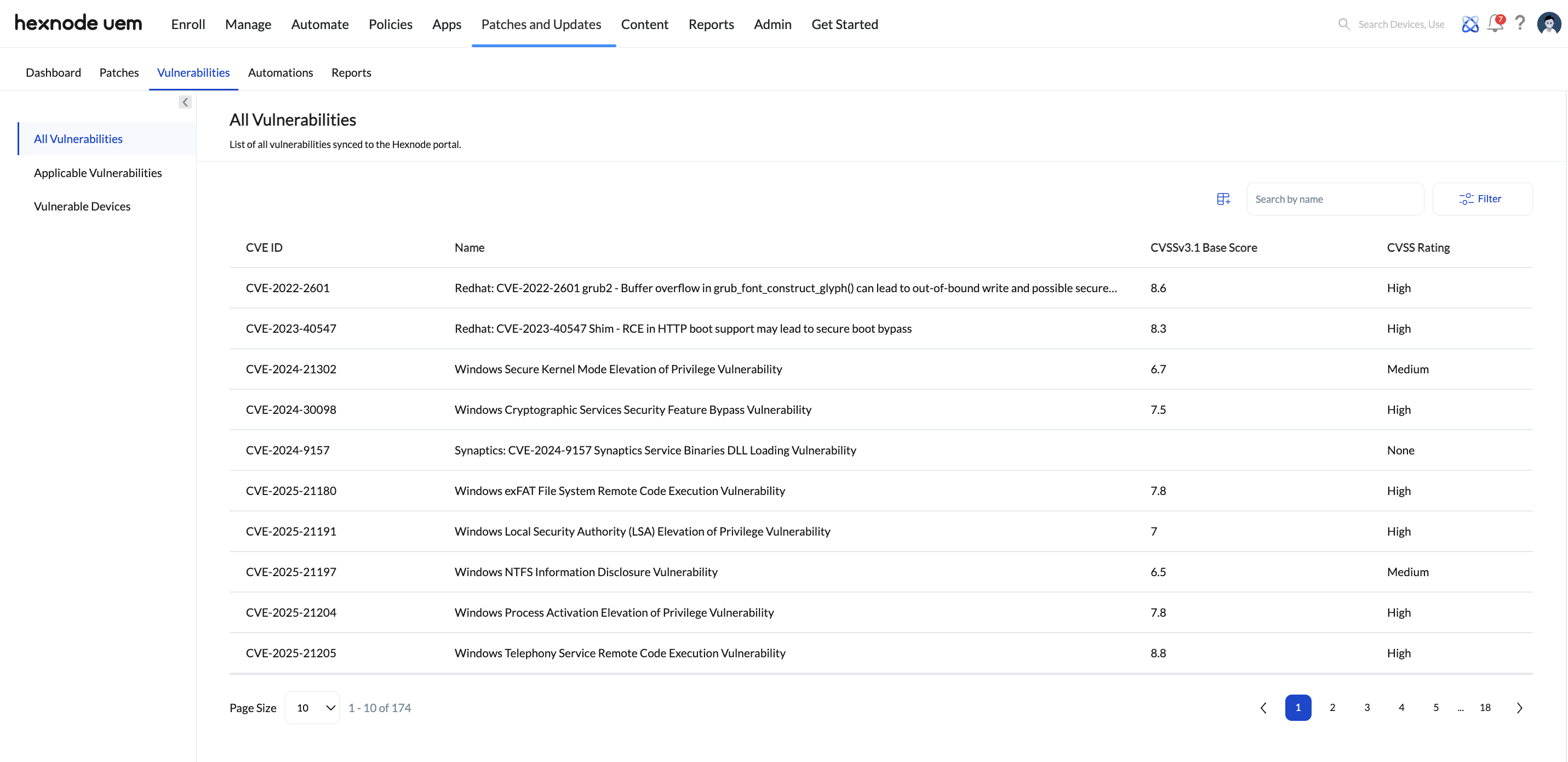Go to the next page arrow
Viewport: 1568px width, 762px height.
[x=1520, y=708]
